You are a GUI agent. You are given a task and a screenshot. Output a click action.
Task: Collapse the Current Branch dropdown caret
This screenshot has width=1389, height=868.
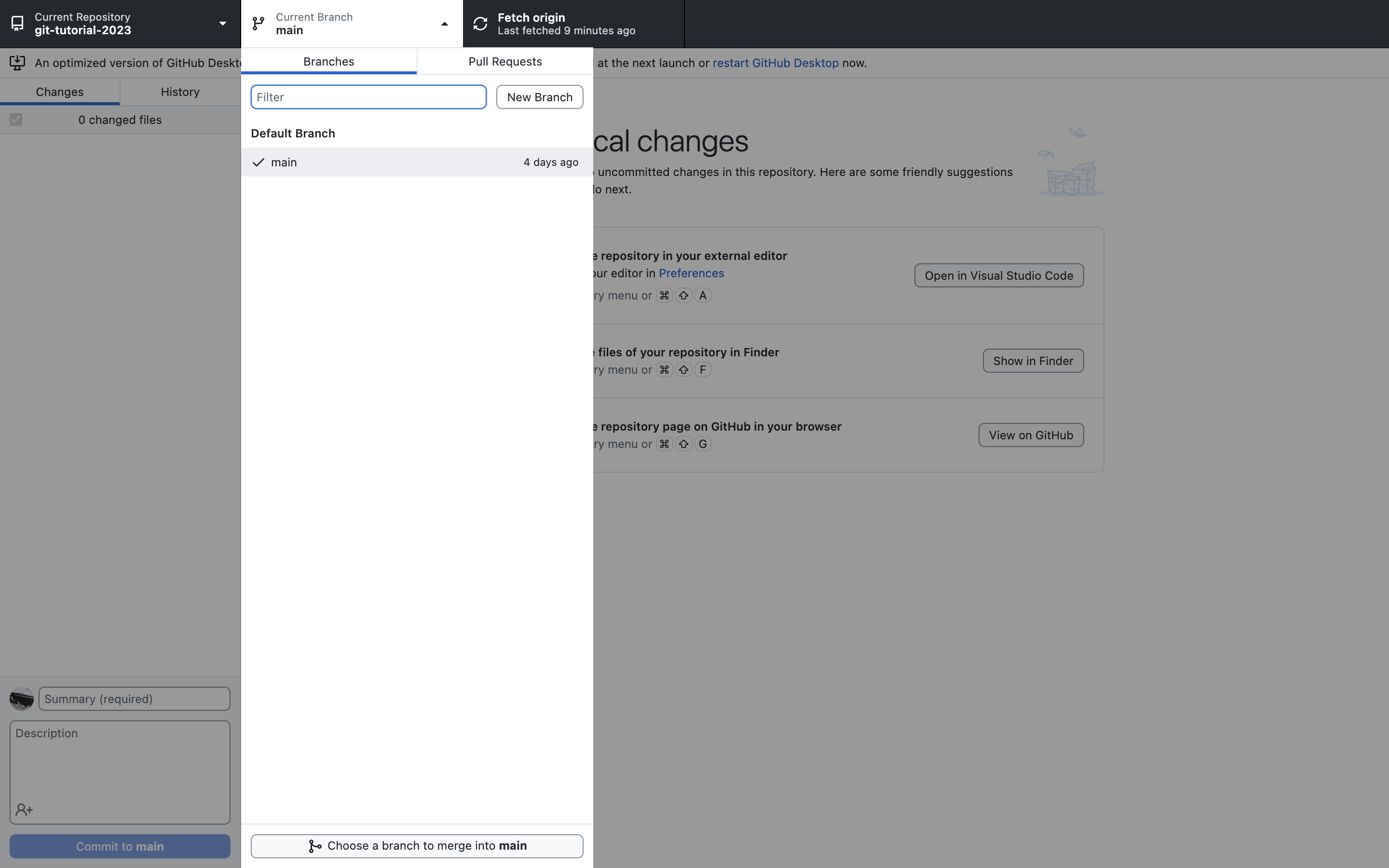[x=444, y=24]
